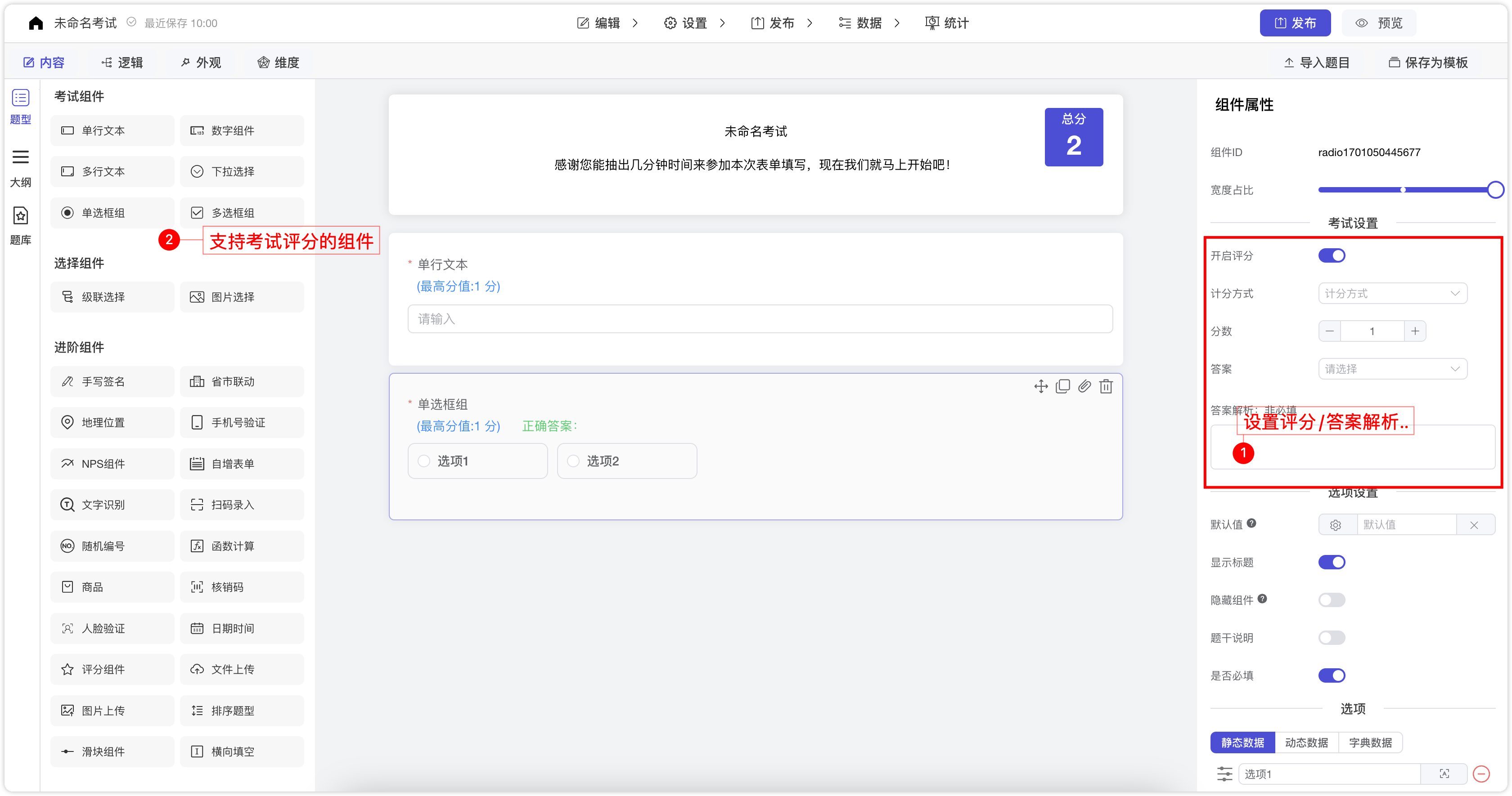Add the NPS组件 to the form
The height and width of the screenshot is (796, 1512).
[x=112, y=463]
